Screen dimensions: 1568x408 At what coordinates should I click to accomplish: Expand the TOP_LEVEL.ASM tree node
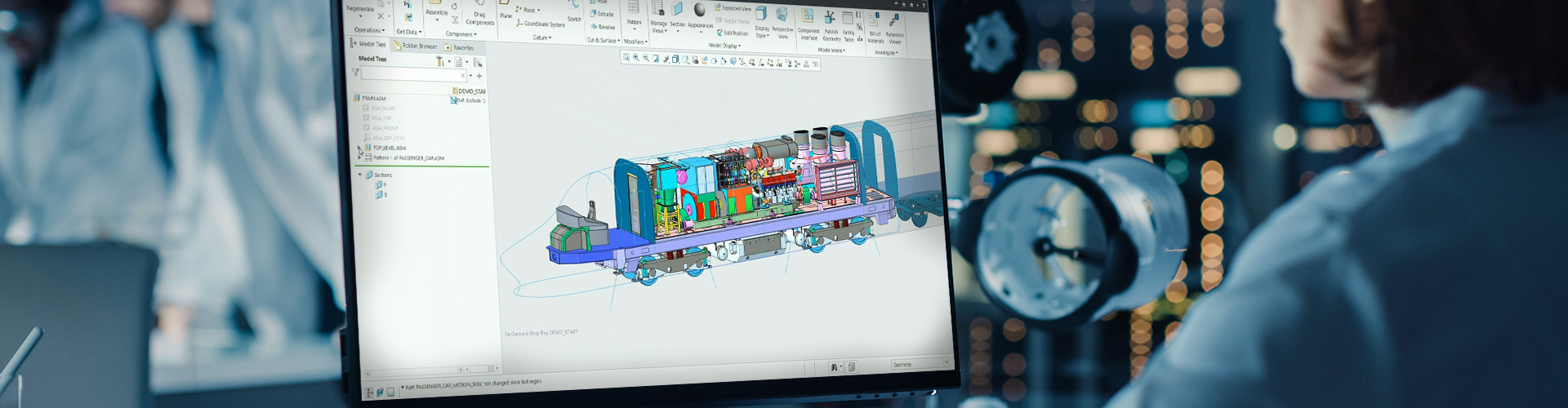point(360,149)
